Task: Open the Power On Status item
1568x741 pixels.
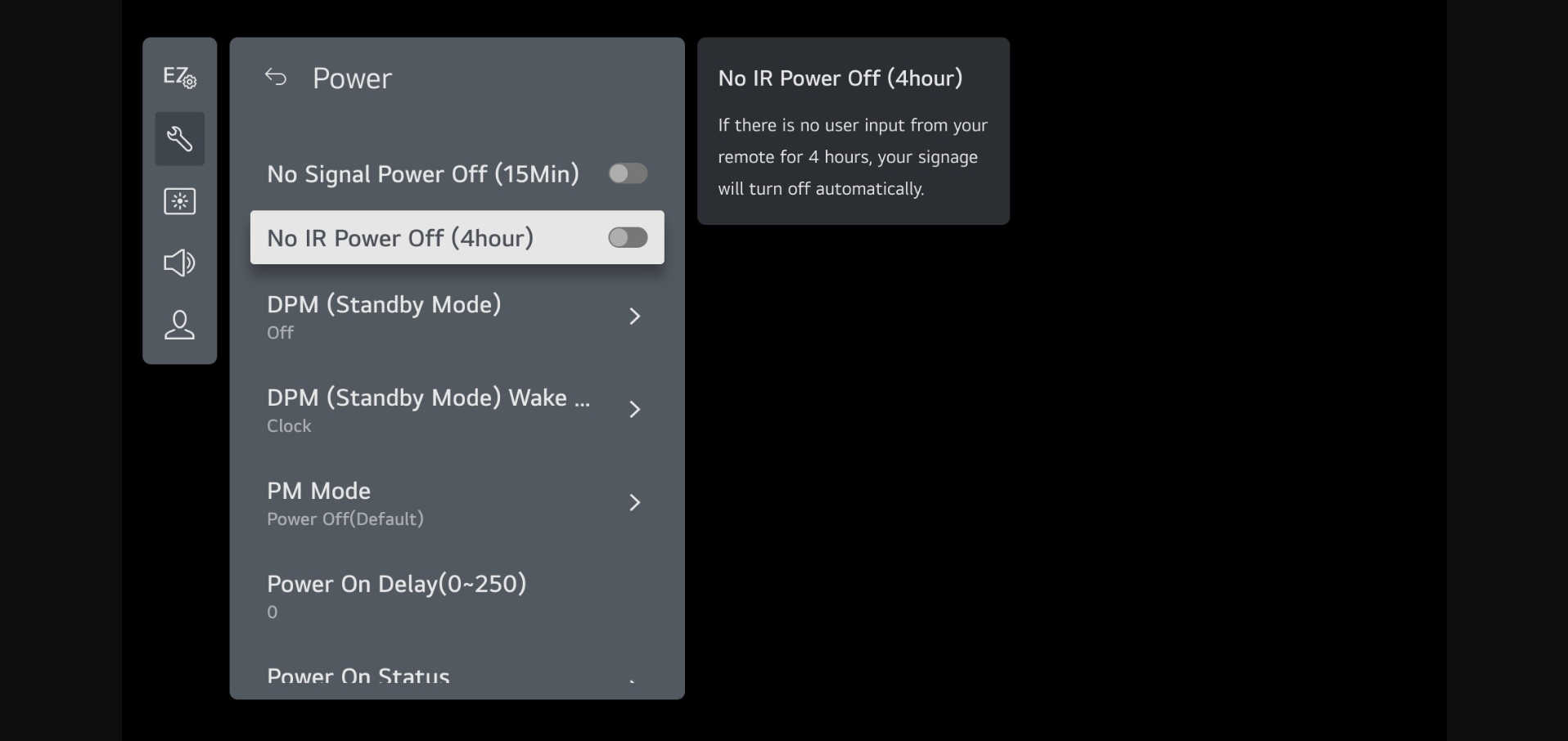Action: (x=358, y=676)
